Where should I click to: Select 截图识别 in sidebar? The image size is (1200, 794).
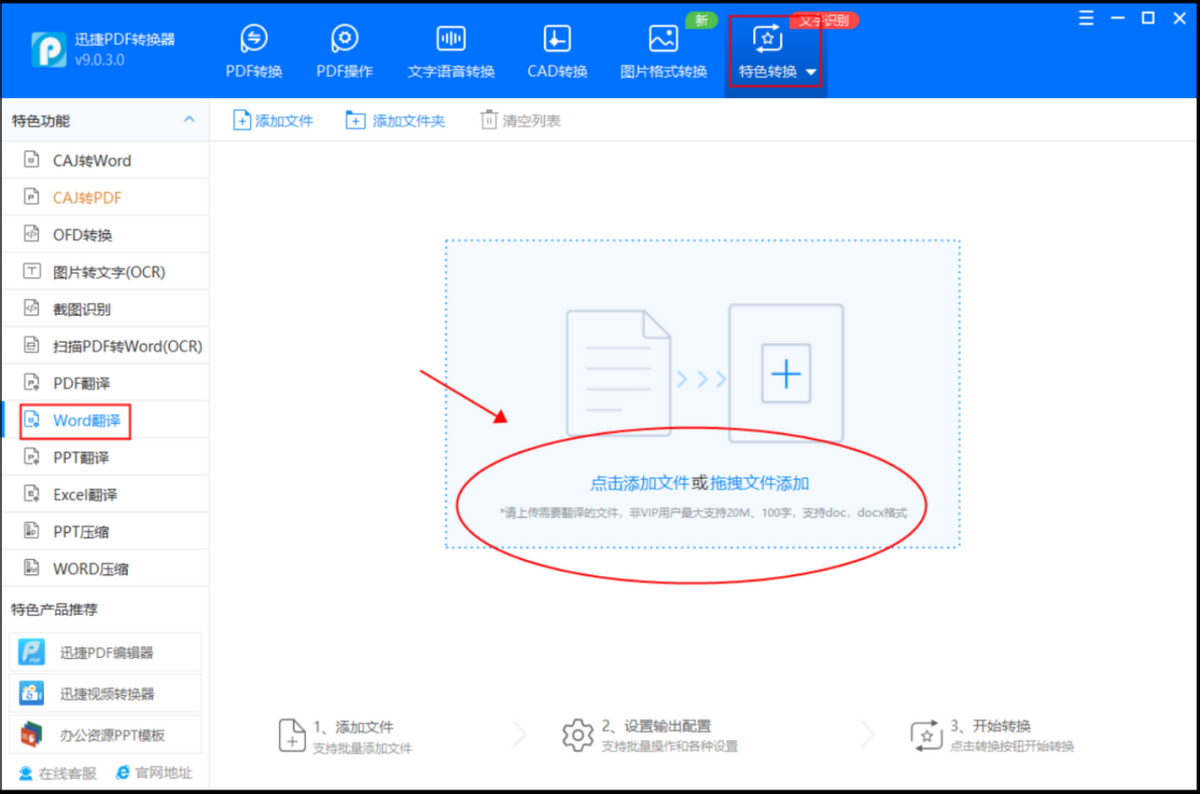105,309
